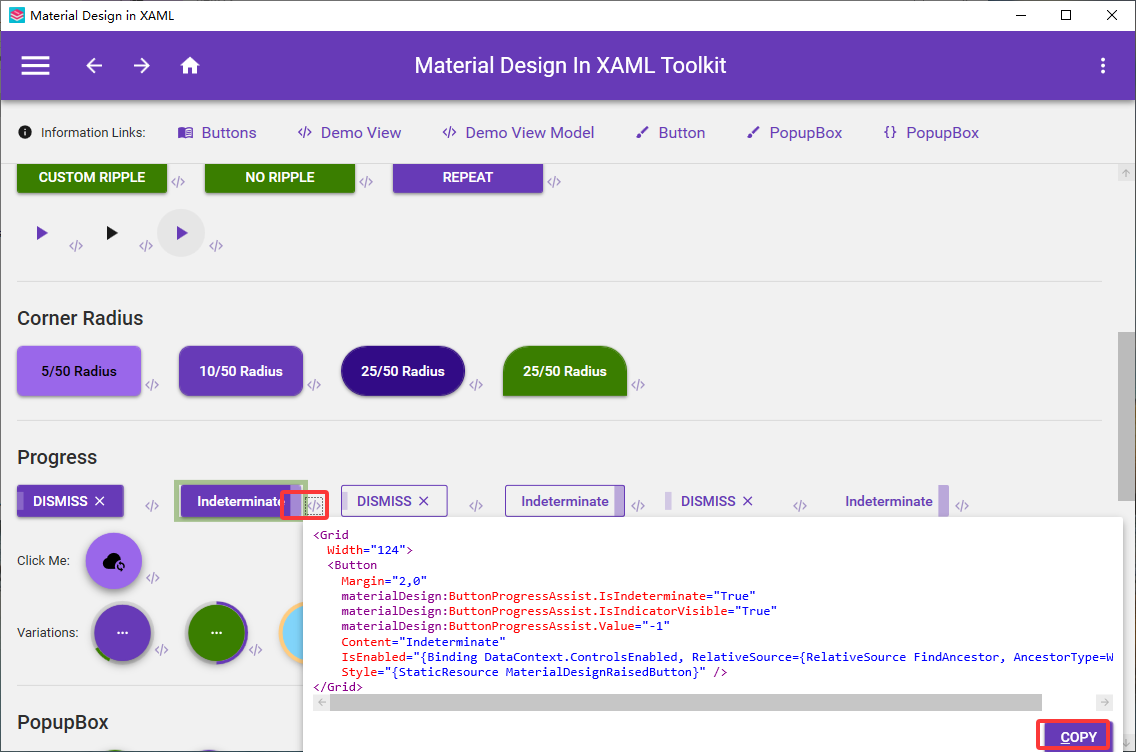Click the green 25/50 Radius button
The width and height of the screenshot is (1136, 752).
(x=565, y=371)
